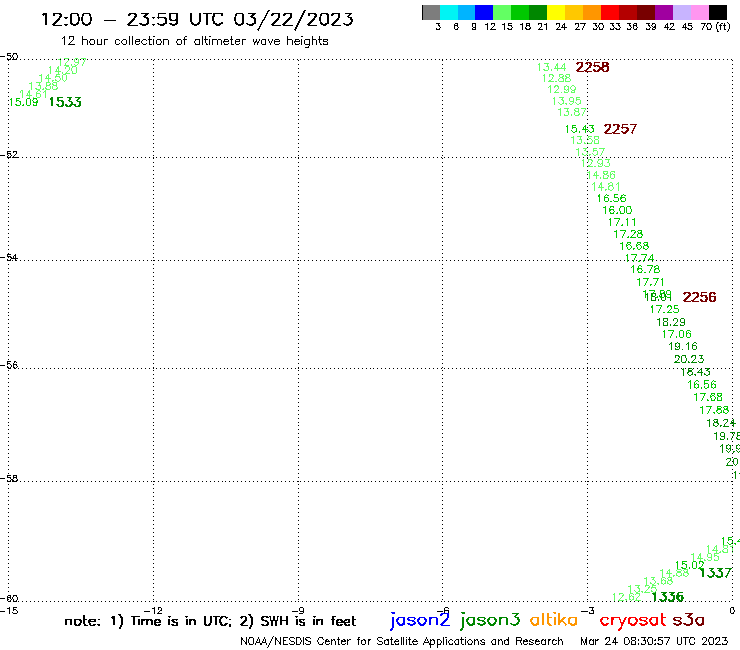Click the time stamp 1533

[x=65, y=102]
